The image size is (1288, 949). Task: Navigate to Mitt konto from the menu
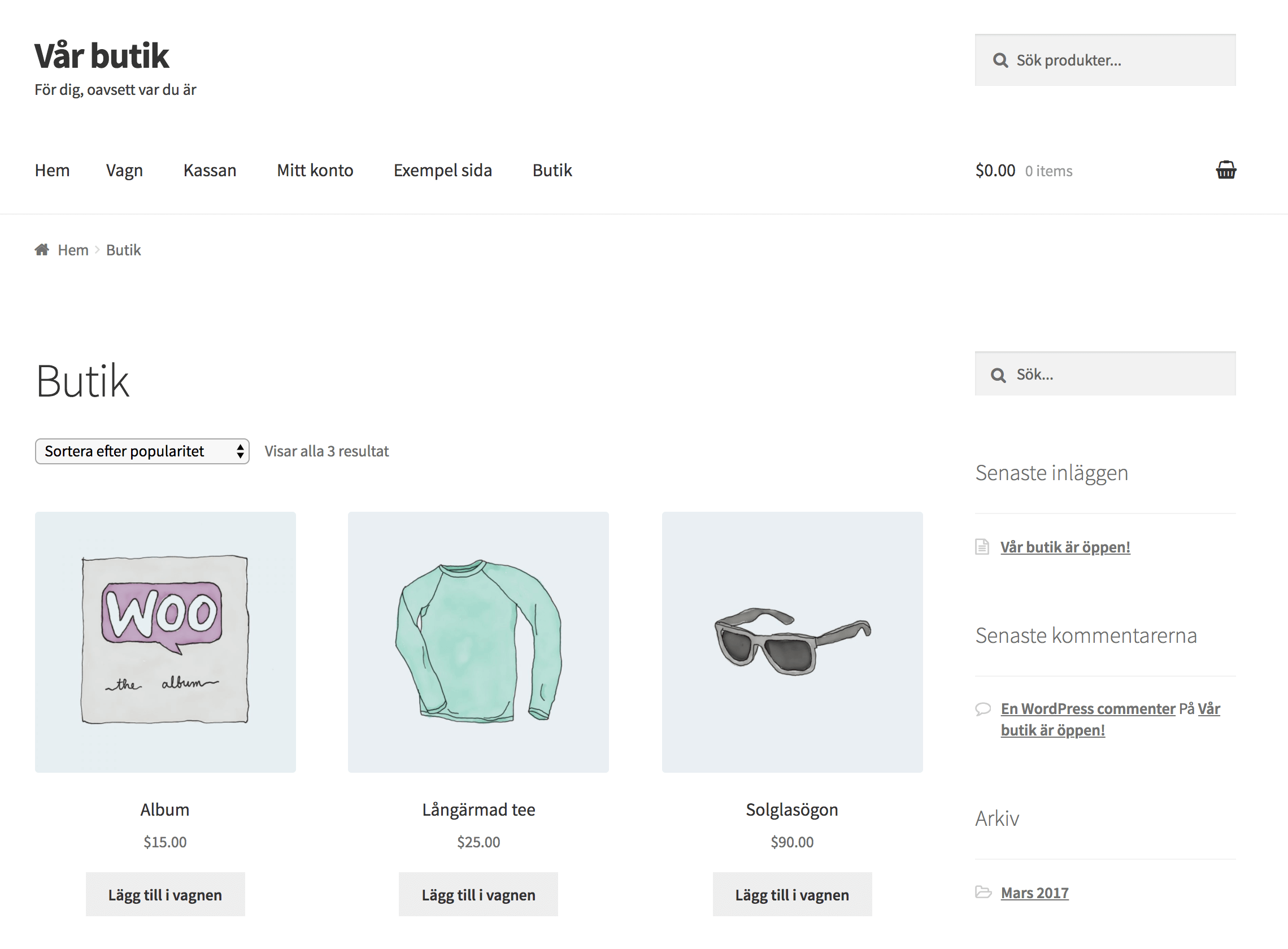coord(315,170)
